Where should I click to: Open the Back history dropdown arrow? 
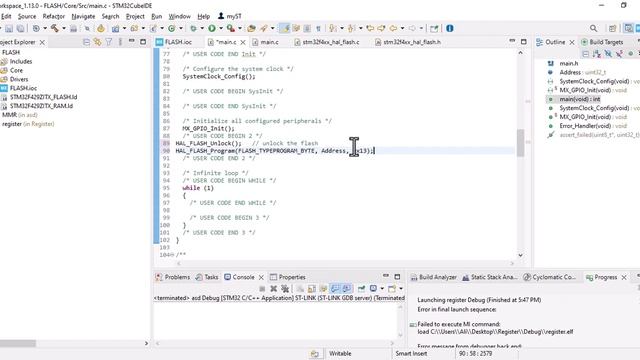(x=402, y=28)
